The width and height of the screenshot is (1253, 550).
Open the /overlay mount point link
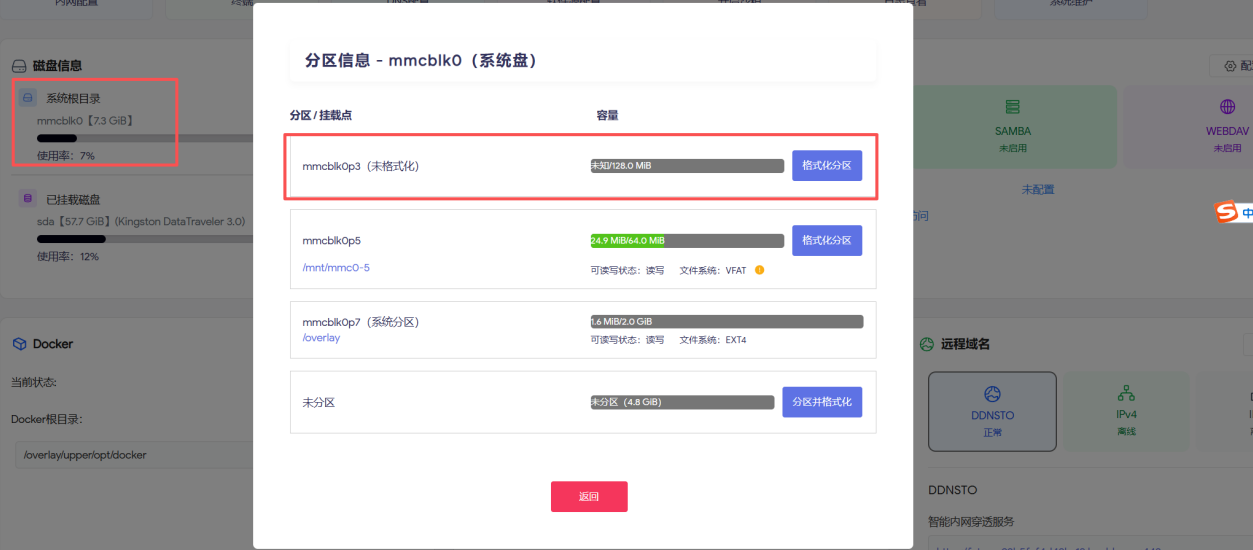point(321,338)
